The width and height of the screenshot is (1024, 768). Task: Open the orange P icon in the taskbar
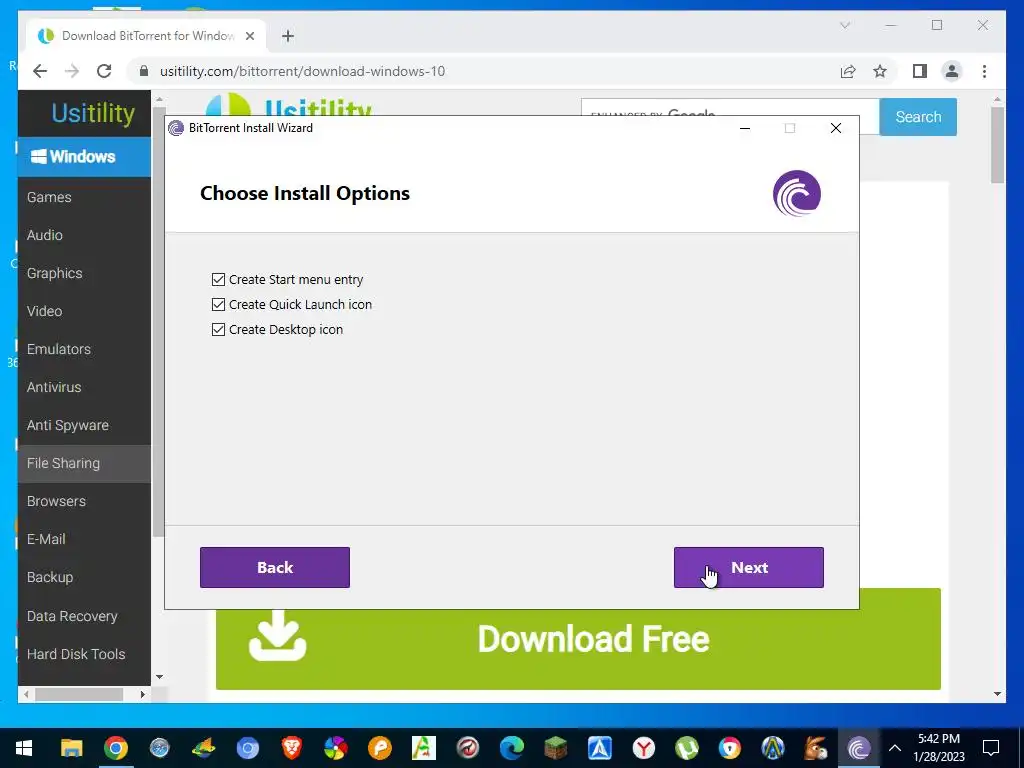coord(379,748)
